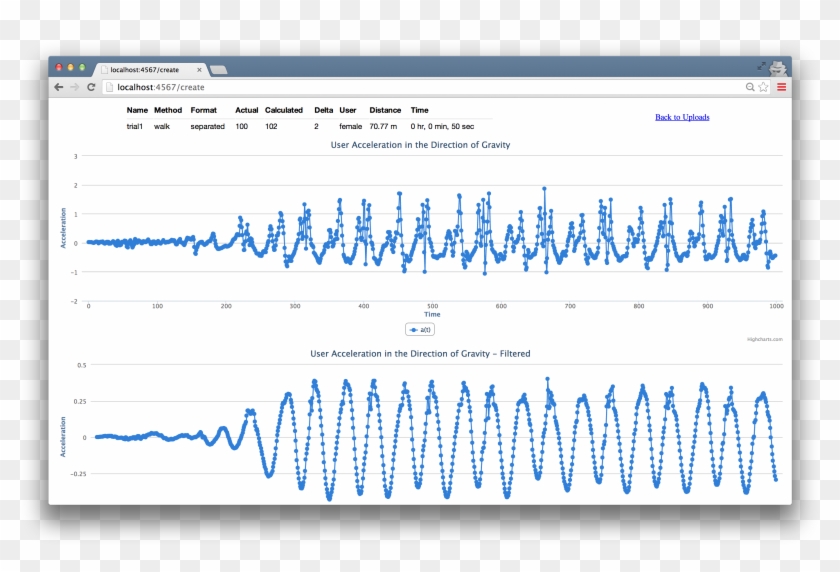Open the Highcharts.com credit link
Screen dimensions: 840x572
pyautogui.click(x=764, y=339)
